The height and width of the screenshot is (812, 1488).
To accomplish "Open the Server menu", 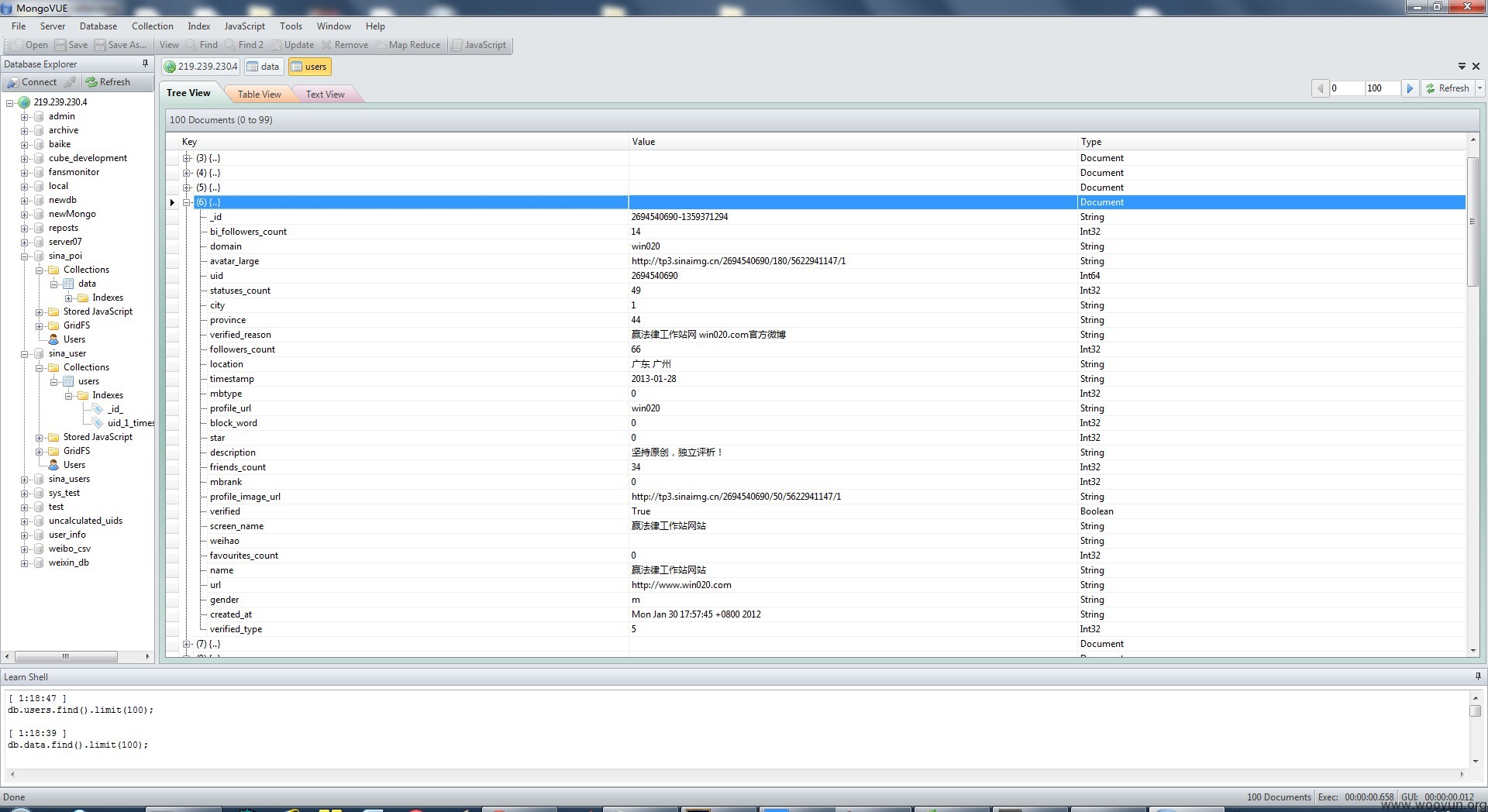I will point(53,26).
